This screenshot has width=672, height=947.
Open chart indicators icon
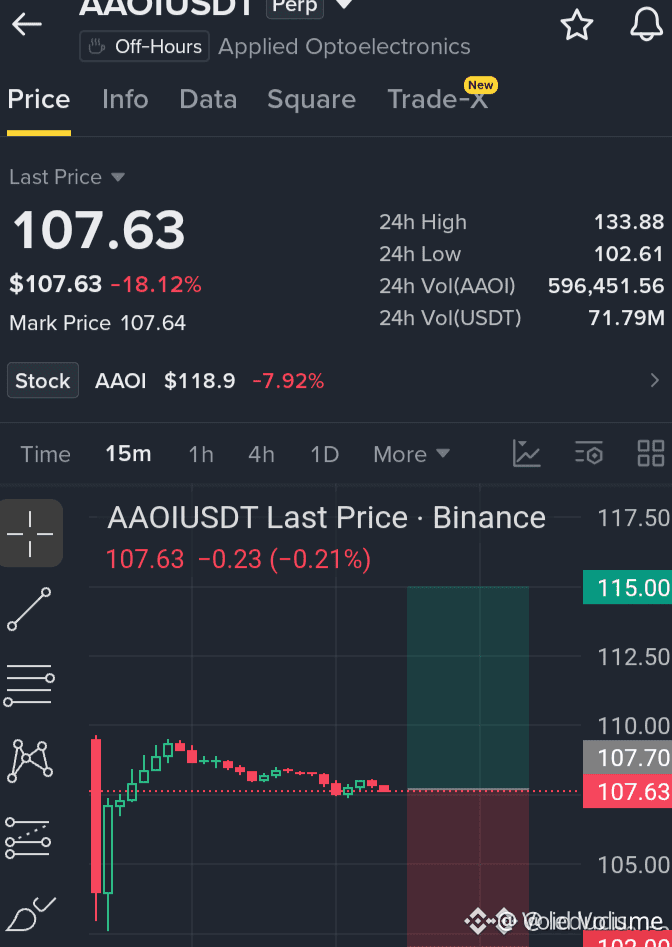pos(526,454)
